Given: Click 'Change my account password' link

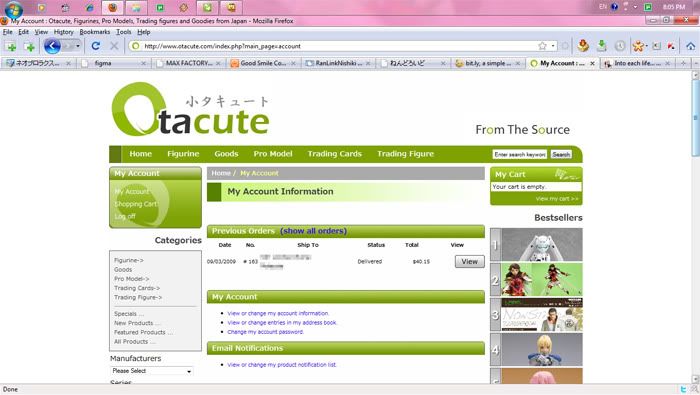Looking at the screenshot, I should [x=265, y=332].
